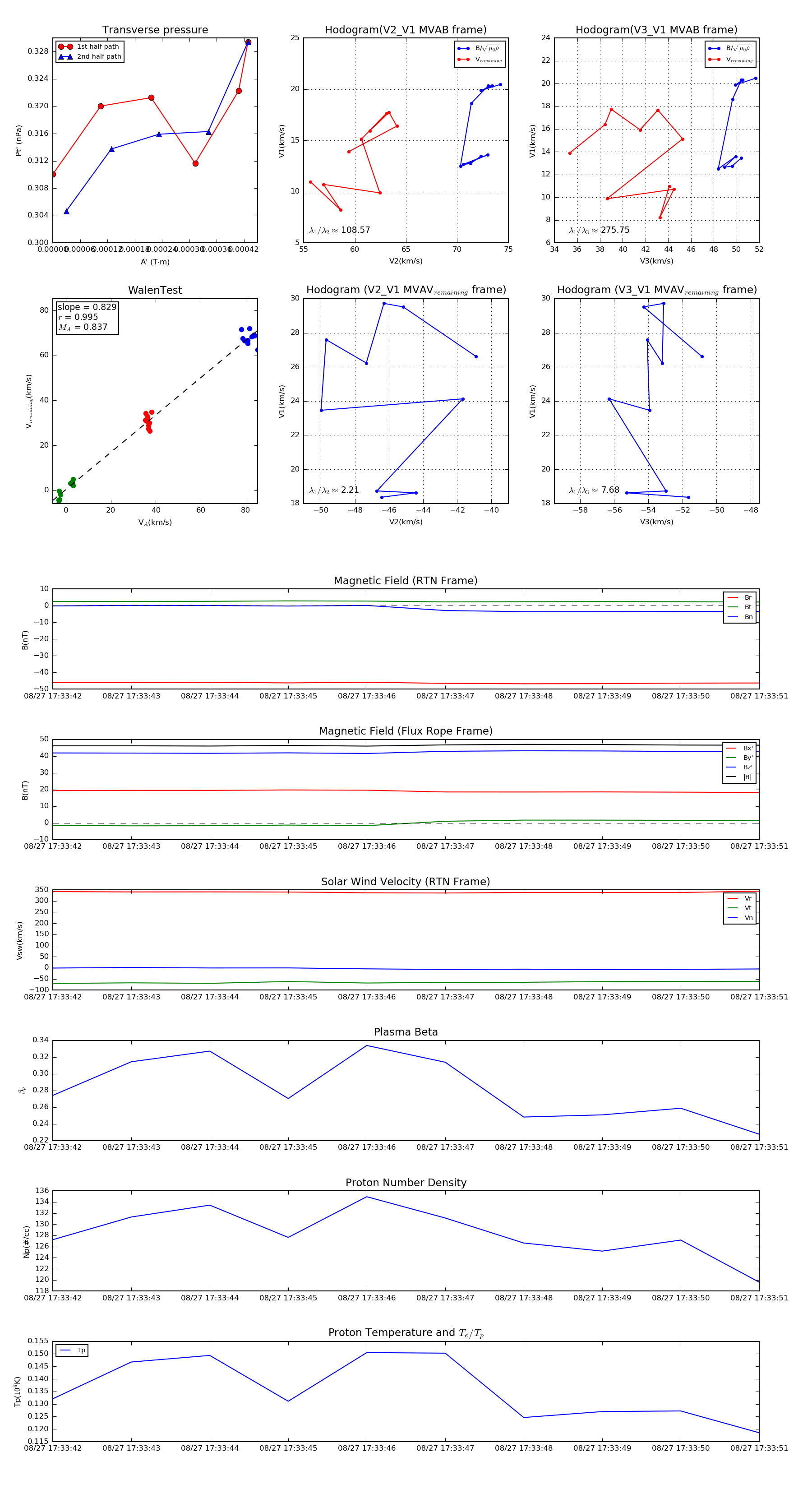Click the "Solar Wind Velocity (RTN Frame)" title
Image resolution: width=812 pixels, height=1489 pixels.
tap(406, 882)
